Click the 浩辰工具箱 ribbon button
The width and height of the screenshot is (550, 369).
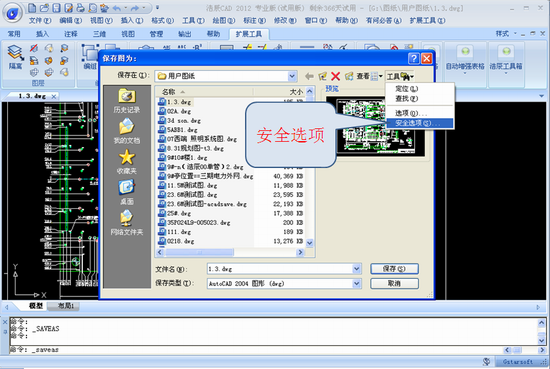tap(506, 59)
